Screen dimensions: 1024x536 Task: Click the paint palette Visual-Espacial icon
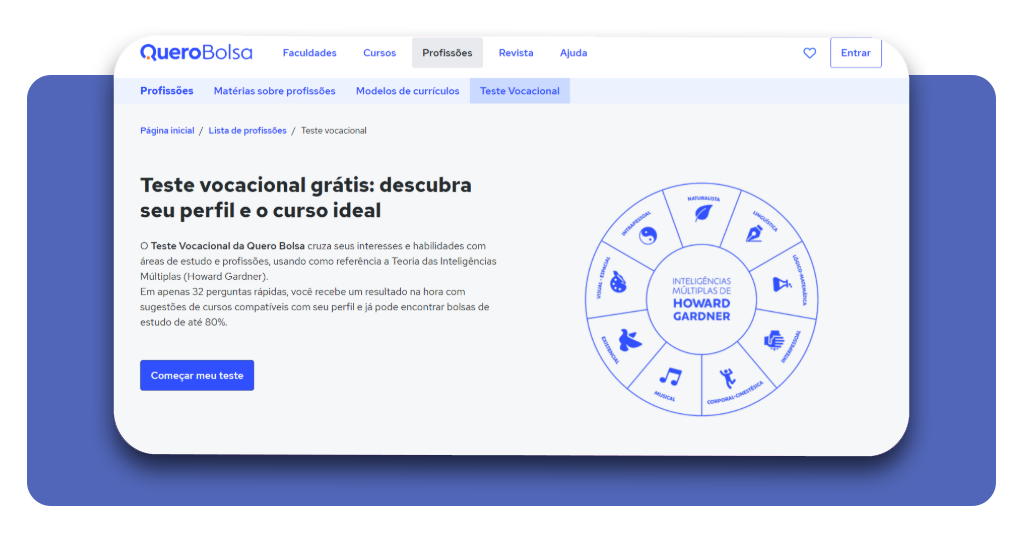(618, 283)
